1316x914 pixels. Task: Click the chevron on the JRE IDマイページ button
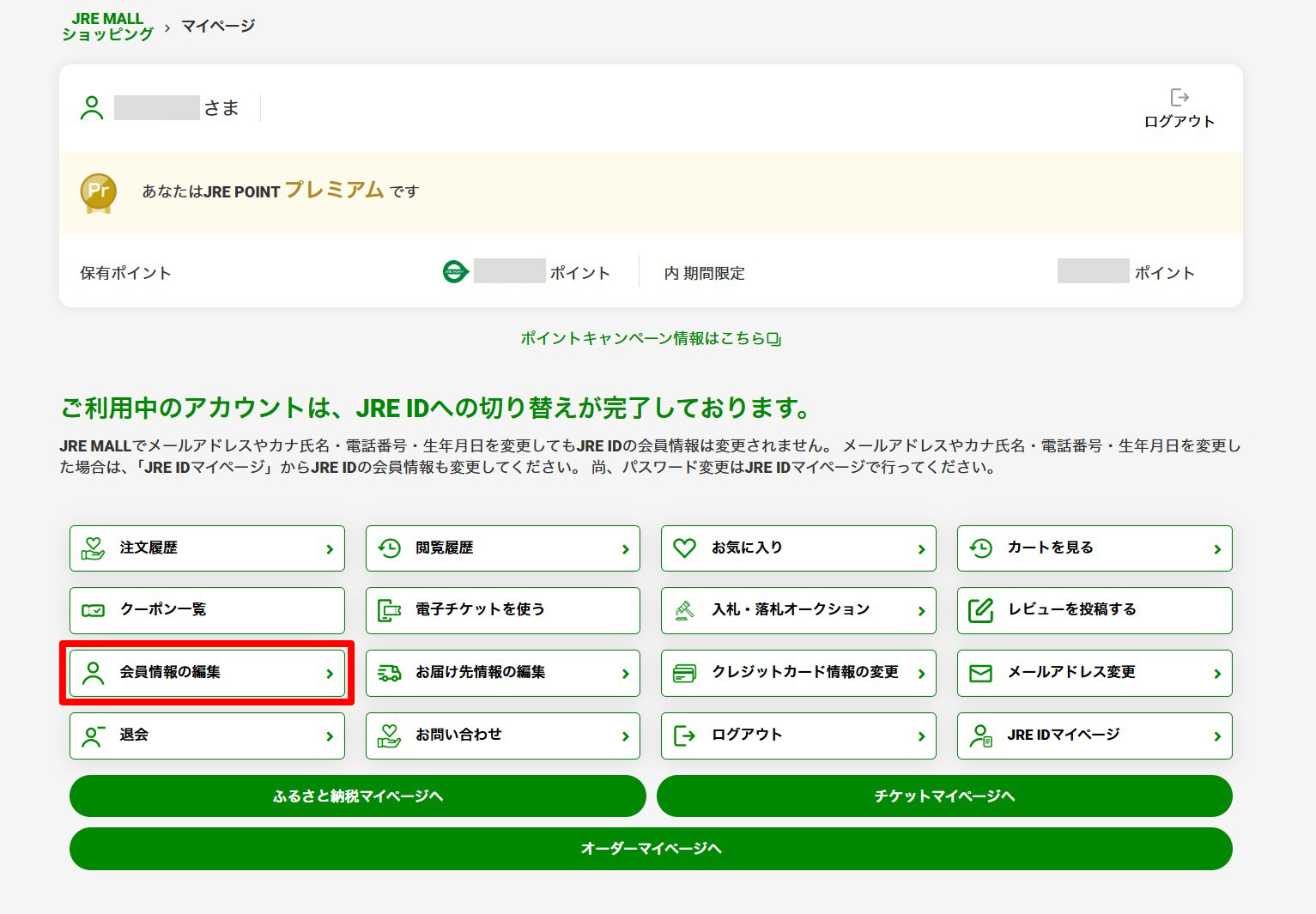1217,736
